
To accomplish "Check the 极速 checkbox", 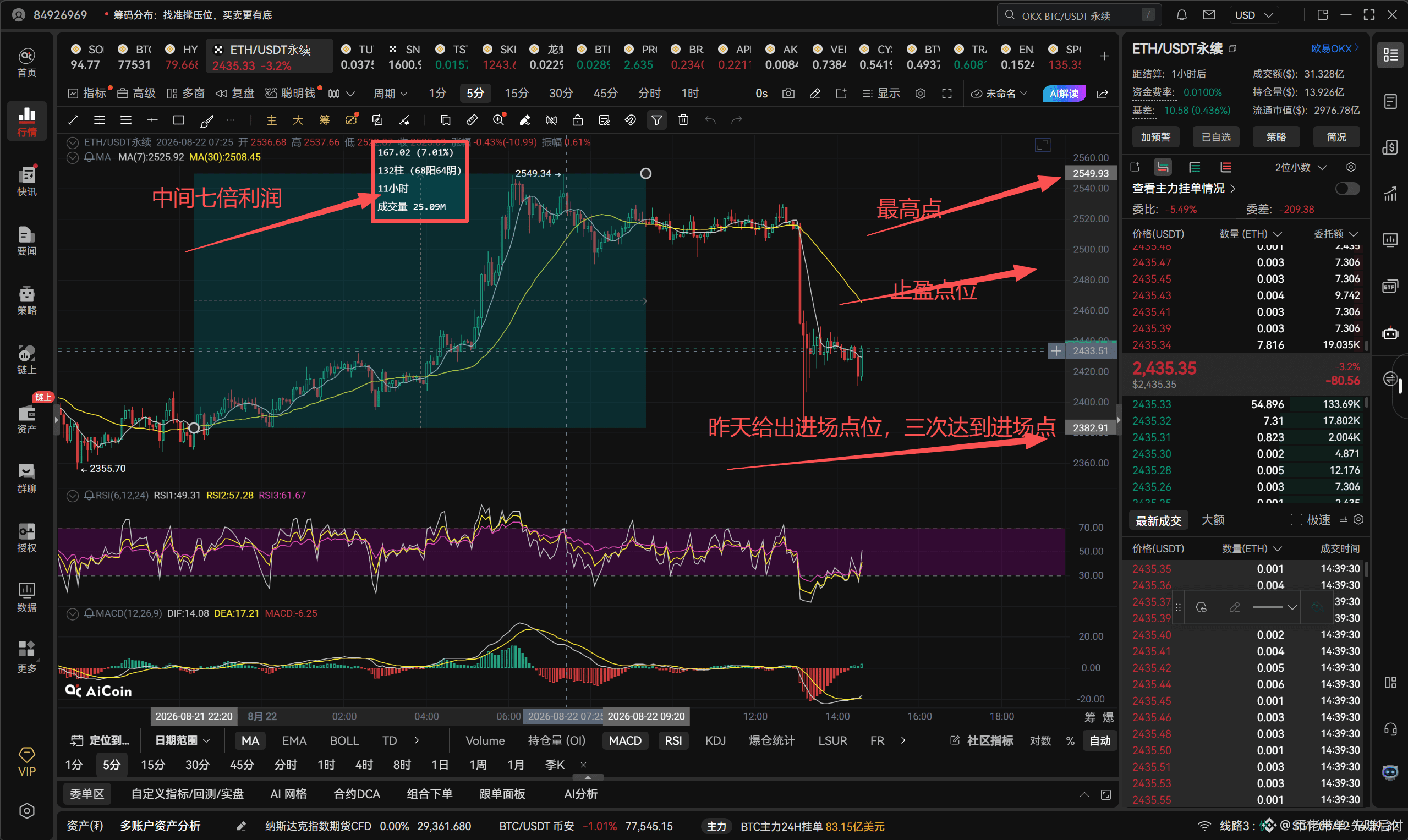I will coord(1296,520).
